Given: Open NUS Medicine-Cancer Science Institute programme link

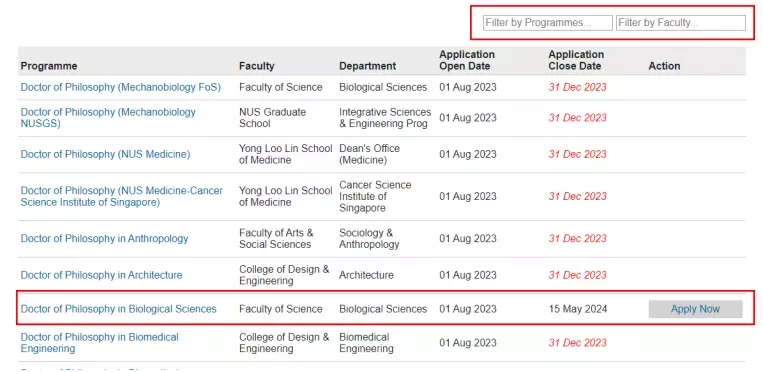Looking at the screenshot, I should (122, 196).
